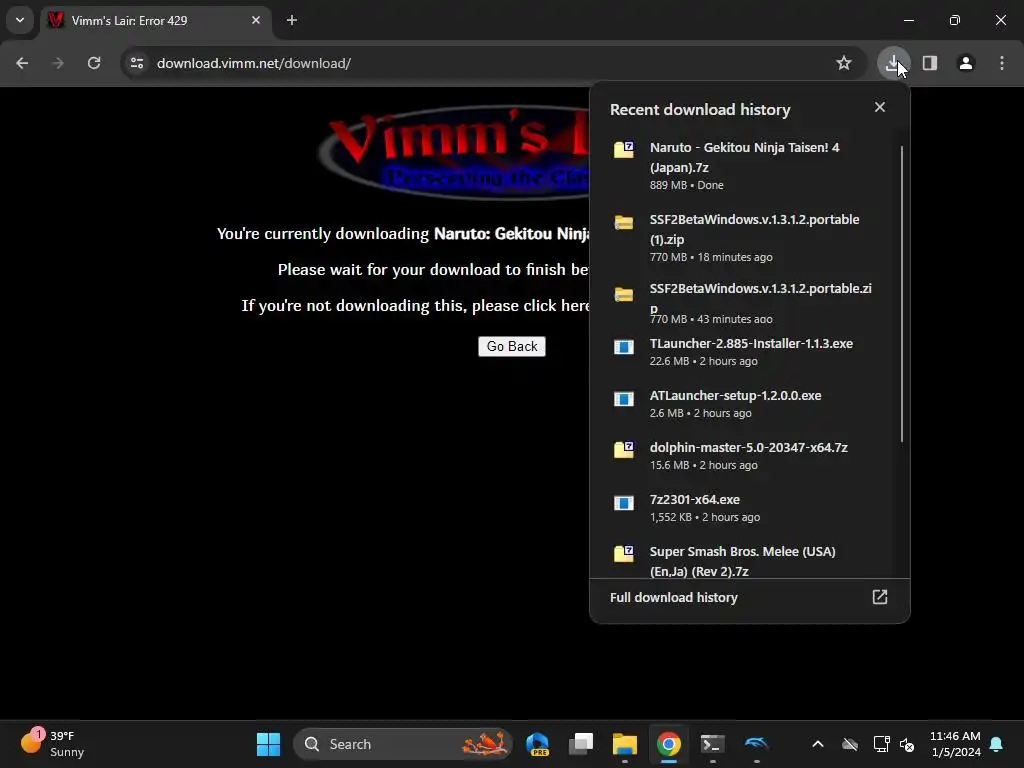Image resolution: width=1024 pixels, height=768 pixels.
Task: Open Microsoft Edge preview from taskbar
Action: coord(537,744)
